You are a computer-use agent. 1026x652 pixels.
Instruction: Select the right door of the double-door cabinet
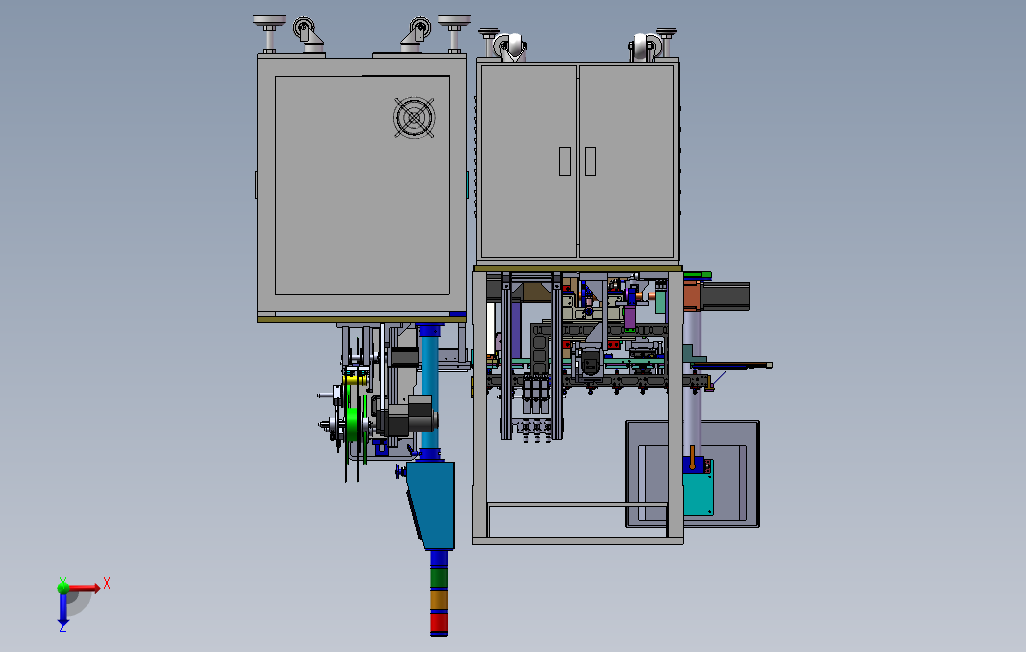coord(627,161)
